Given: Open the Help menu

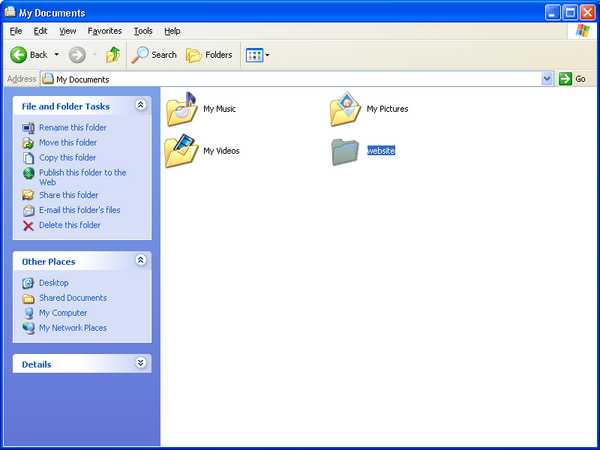Looking at the screenshot, I should coord(172,31).
